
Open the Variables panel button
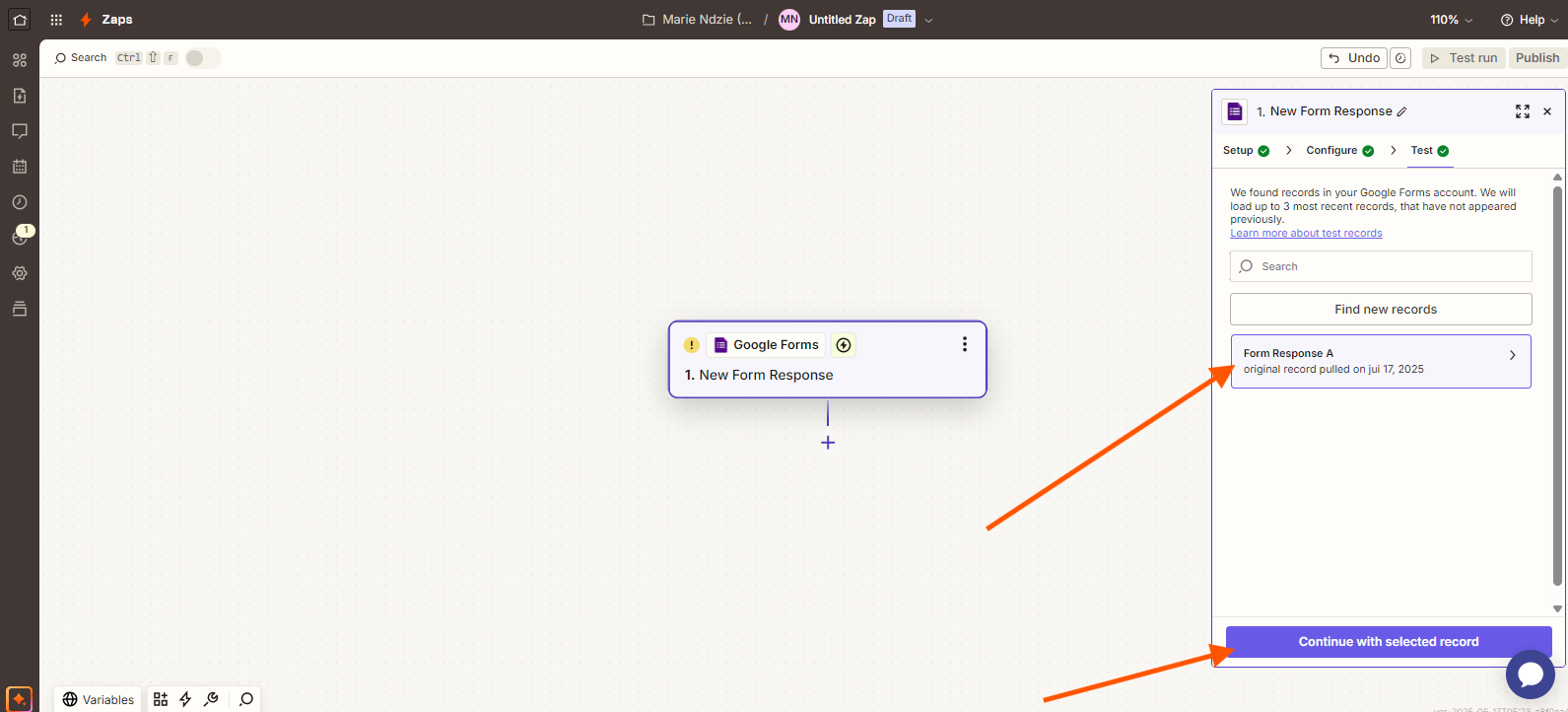99,699
